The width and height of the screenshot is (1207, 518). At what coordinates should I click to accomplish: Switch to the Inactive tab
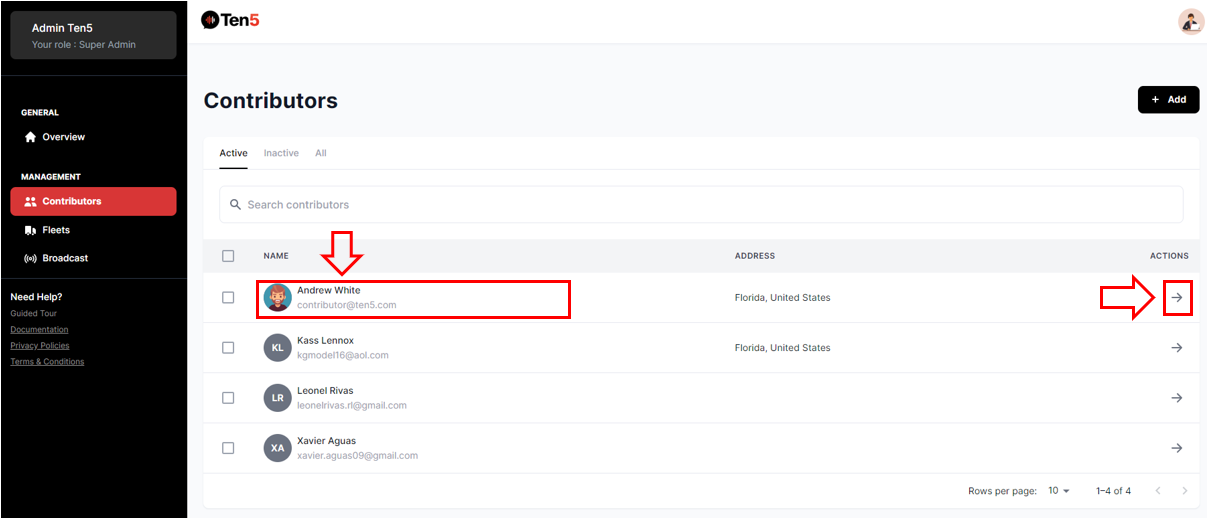(x=281, y=153)
